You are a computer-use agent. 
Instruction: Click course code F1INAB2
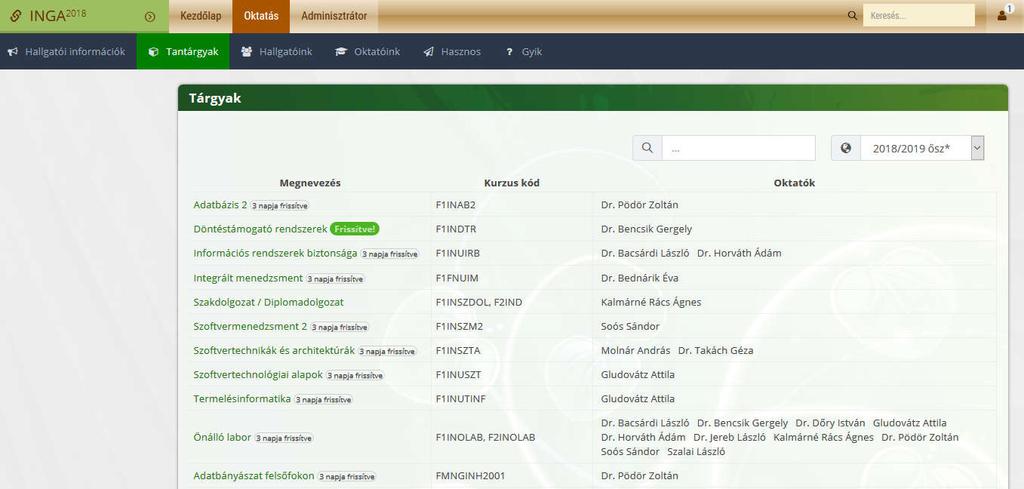coord(456,204)
